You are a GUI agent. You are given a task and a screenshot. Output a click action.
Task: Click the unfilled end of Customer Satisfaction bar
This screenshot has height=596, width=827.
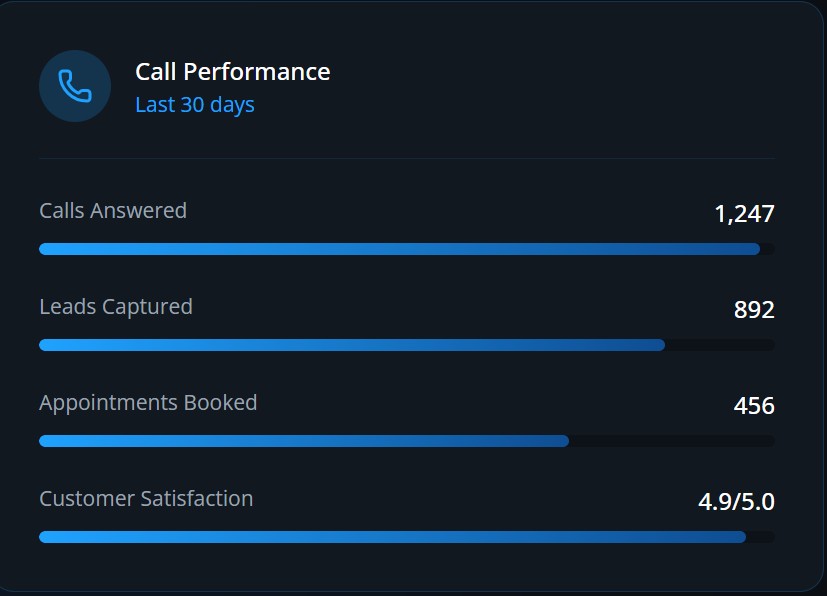tap(761, 537)
